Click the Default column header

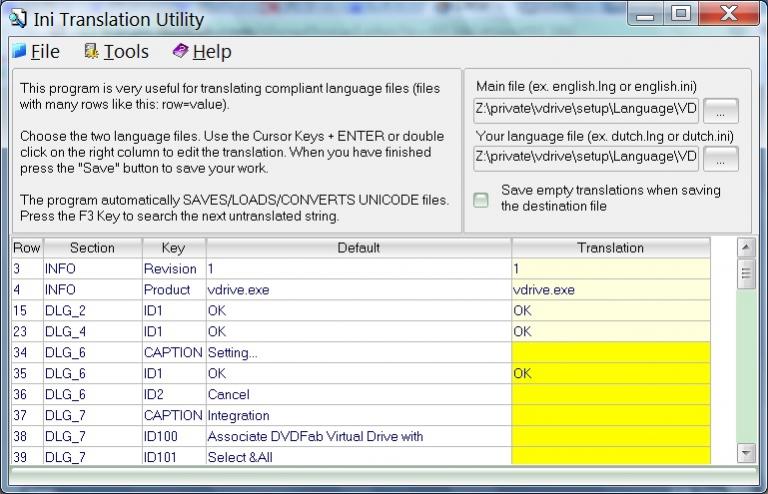coord(358,248)
